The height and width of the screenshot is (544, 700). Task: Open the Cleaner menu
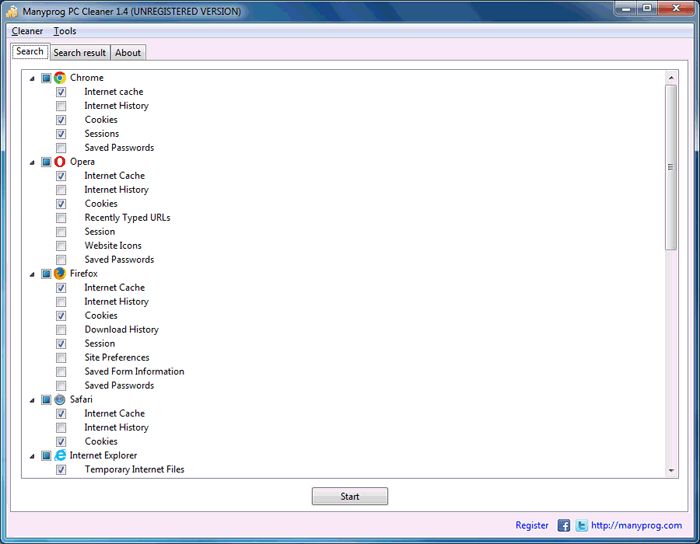tap(27, 31)
